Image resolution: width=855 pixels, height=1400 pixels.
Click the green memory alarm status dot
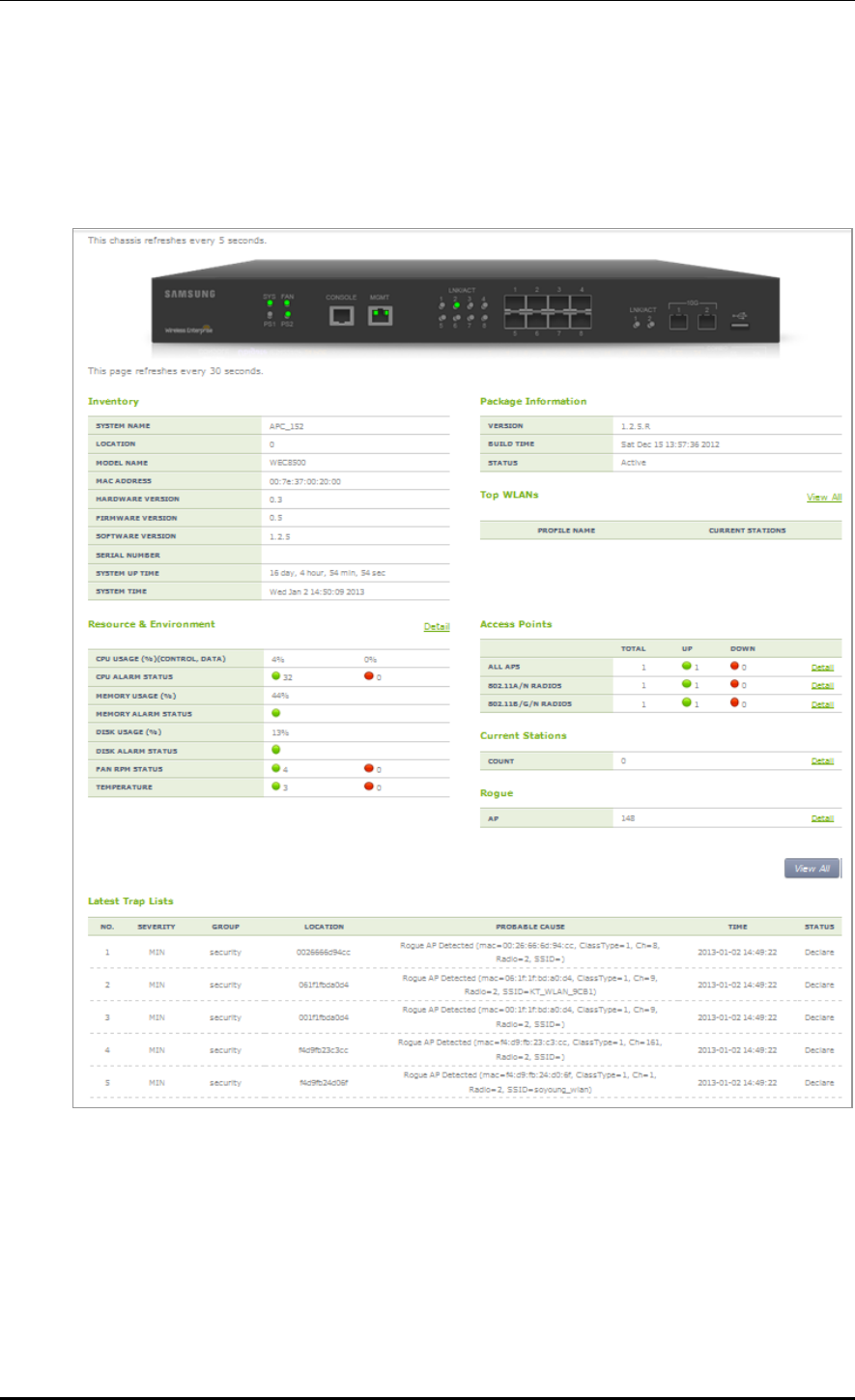275,713
